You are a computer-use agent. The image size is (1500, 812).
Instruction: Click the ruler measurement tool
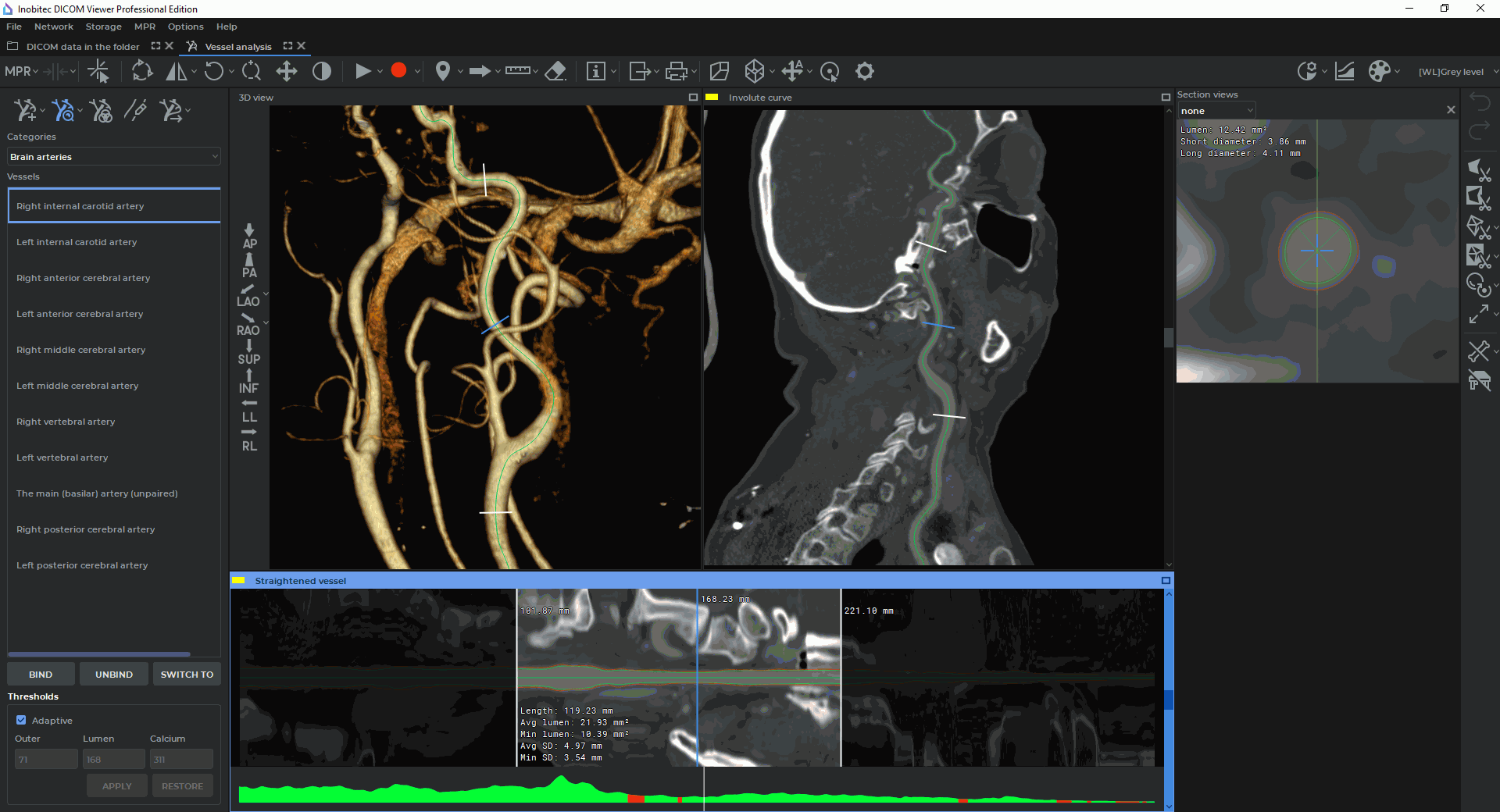[517, 70]
